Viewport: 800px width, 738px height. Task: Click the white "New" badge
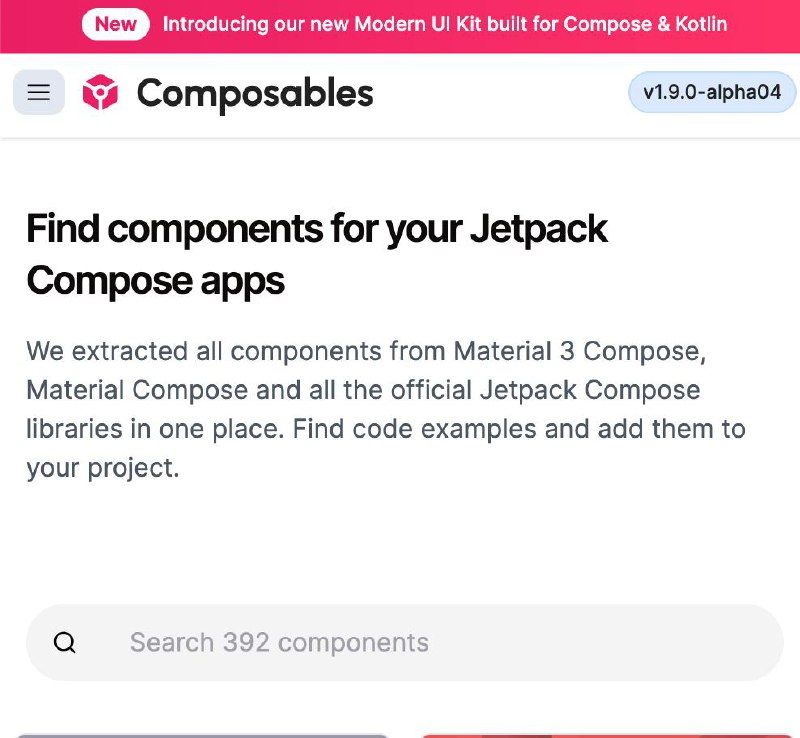tap(115, 24)
